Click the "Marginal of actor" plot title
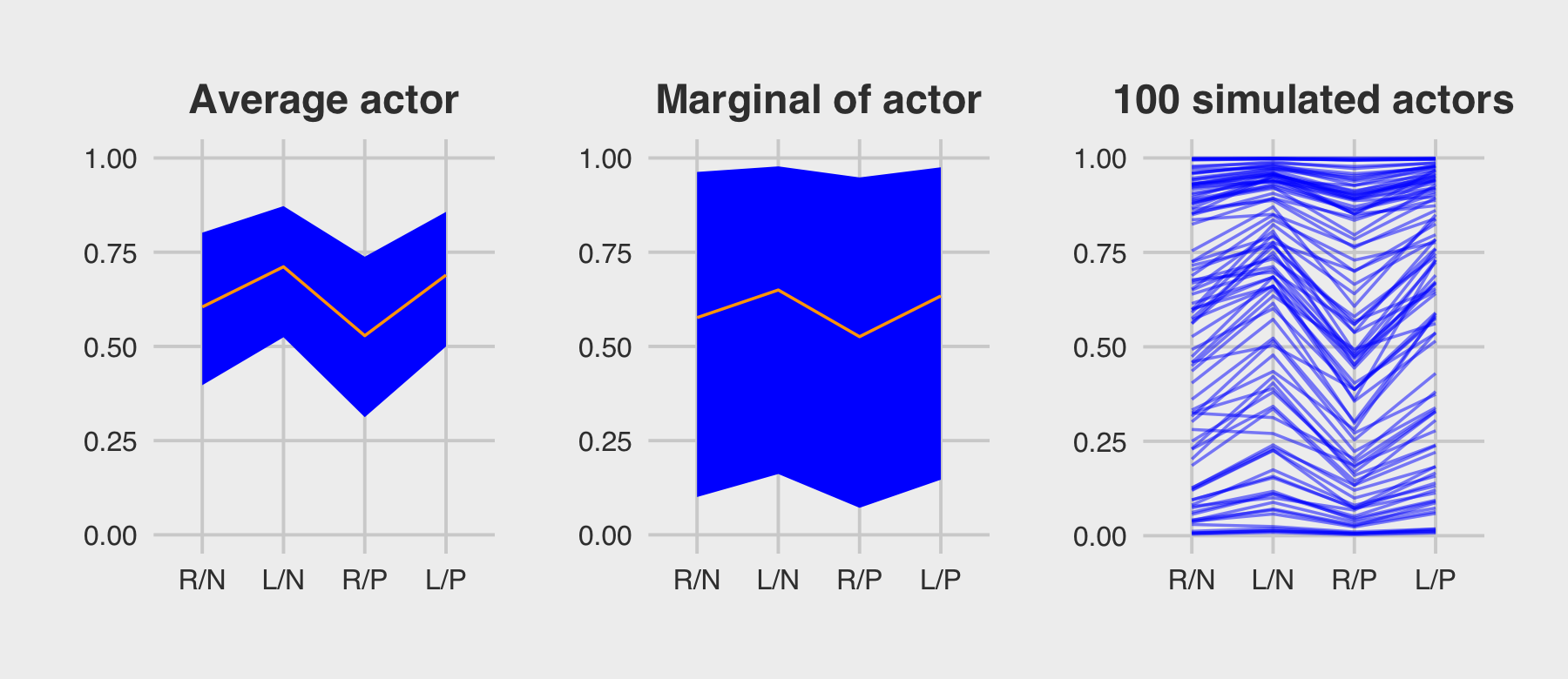The height and width of the screenshot is (679, 1568). (x=818, y=100)
